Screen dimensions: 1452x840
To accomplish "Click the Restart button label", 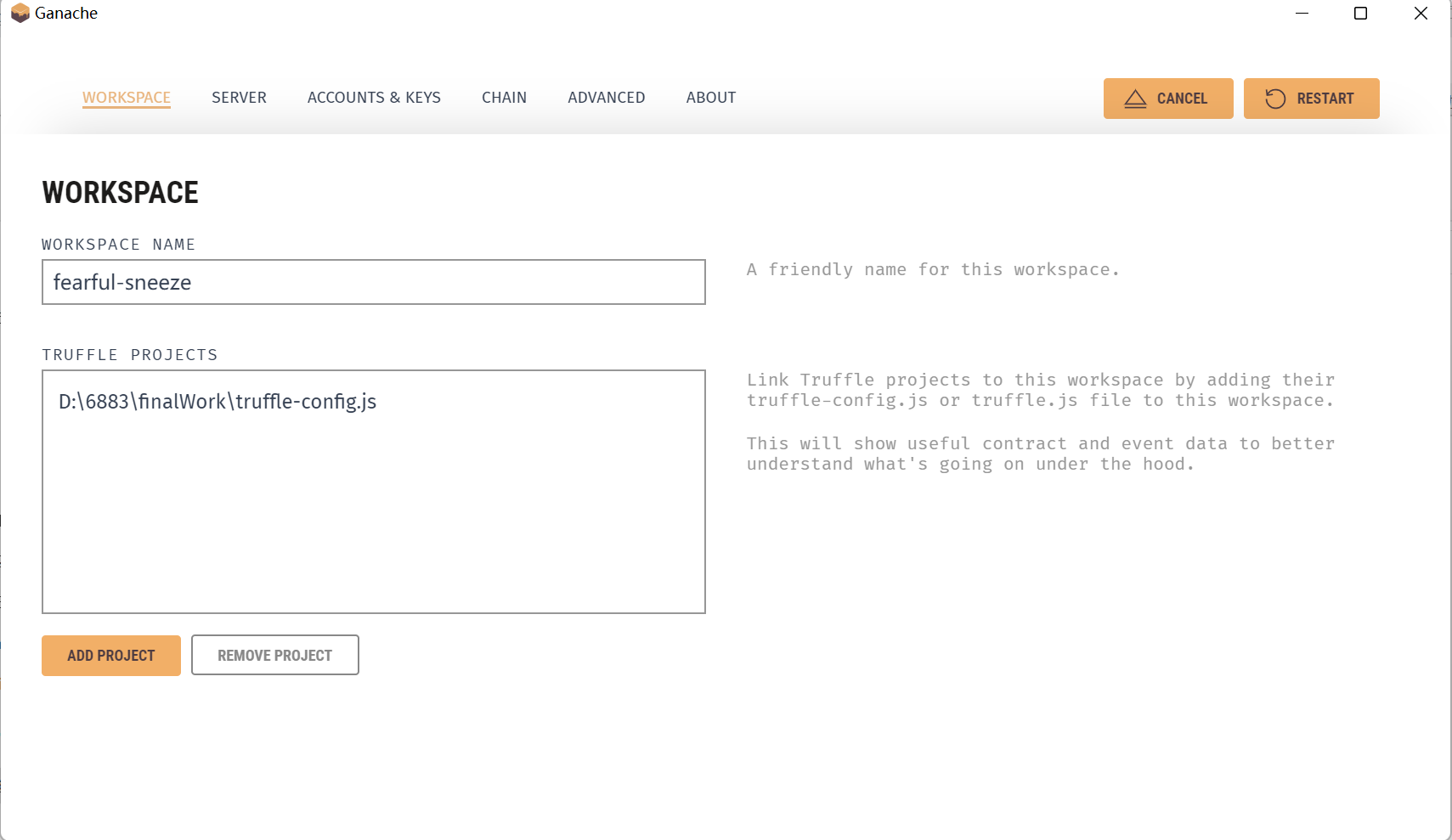I will [1325, 99].
